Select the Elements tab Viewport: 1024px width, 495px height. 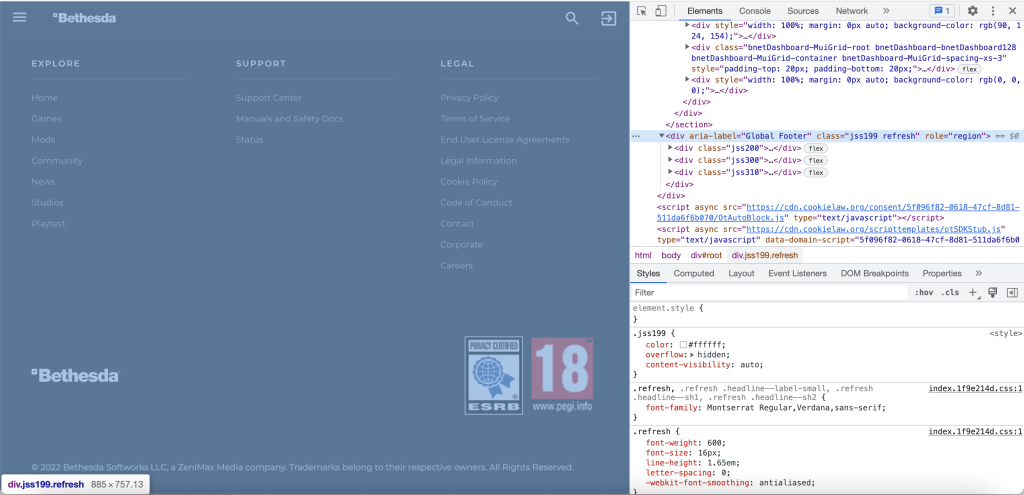[x=705, y=10]
